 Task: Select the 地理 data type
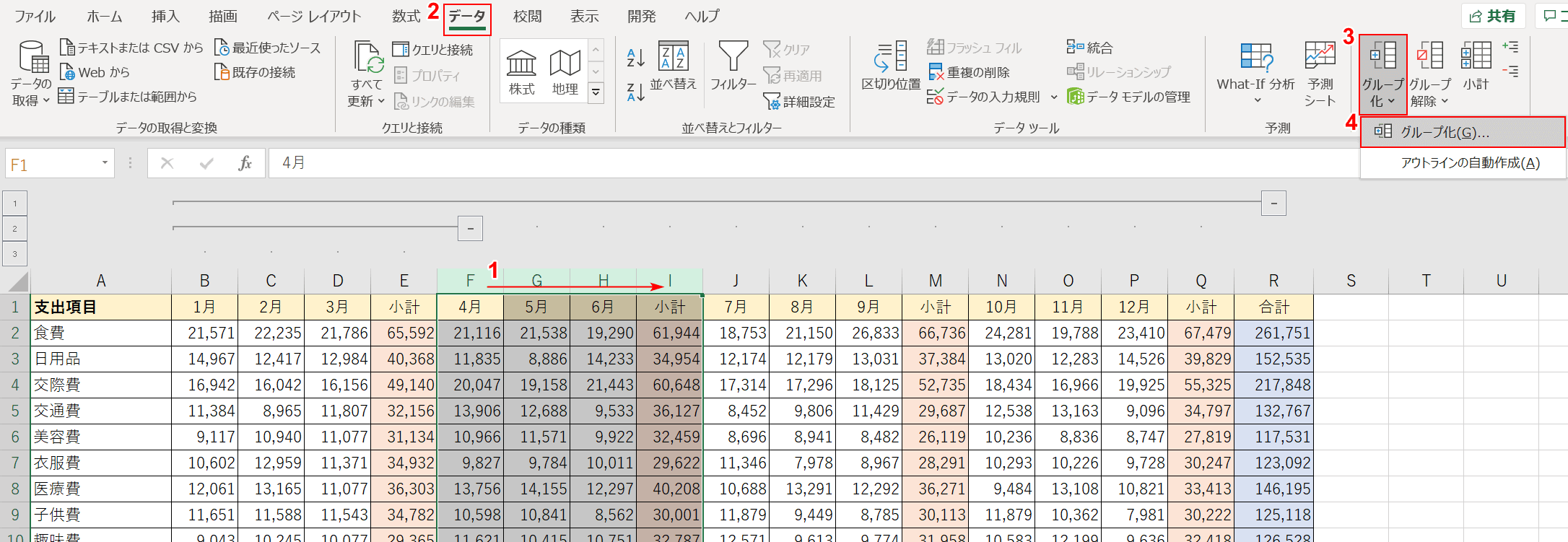point(565,72)
